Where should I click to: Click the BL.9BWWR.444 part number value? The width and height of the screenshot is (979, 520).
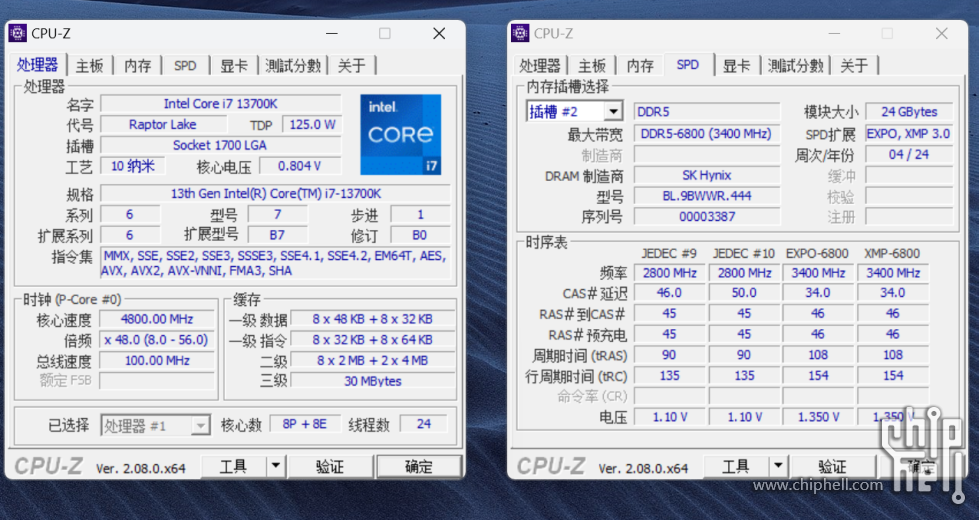(x=706, y=196)
